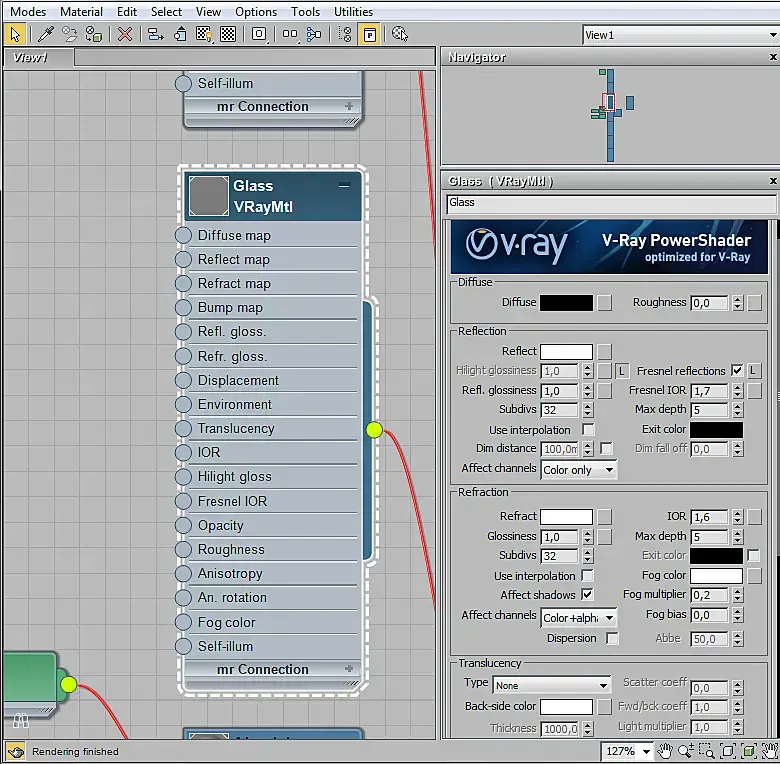The width and height of the screenshot is (780, 764).
Task: Click Diffuse map slot button
Action: click(x=604, y=303)
